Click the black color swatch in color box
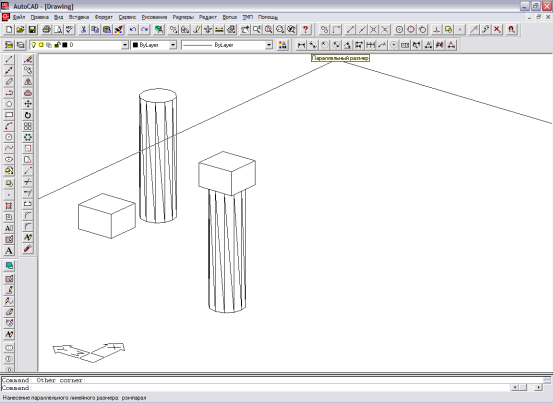 tap(135, 45)
